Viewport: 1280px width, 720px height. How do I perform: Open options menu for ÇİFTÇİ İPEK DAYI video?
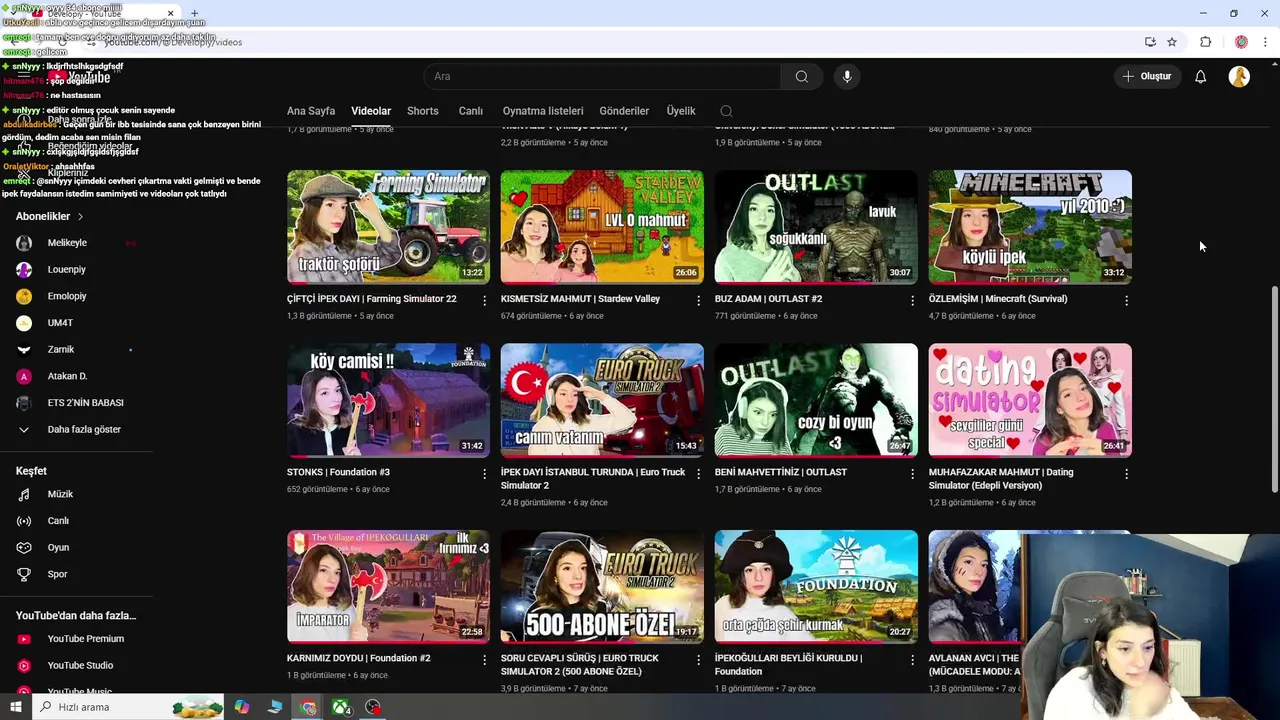click(485, 300)
